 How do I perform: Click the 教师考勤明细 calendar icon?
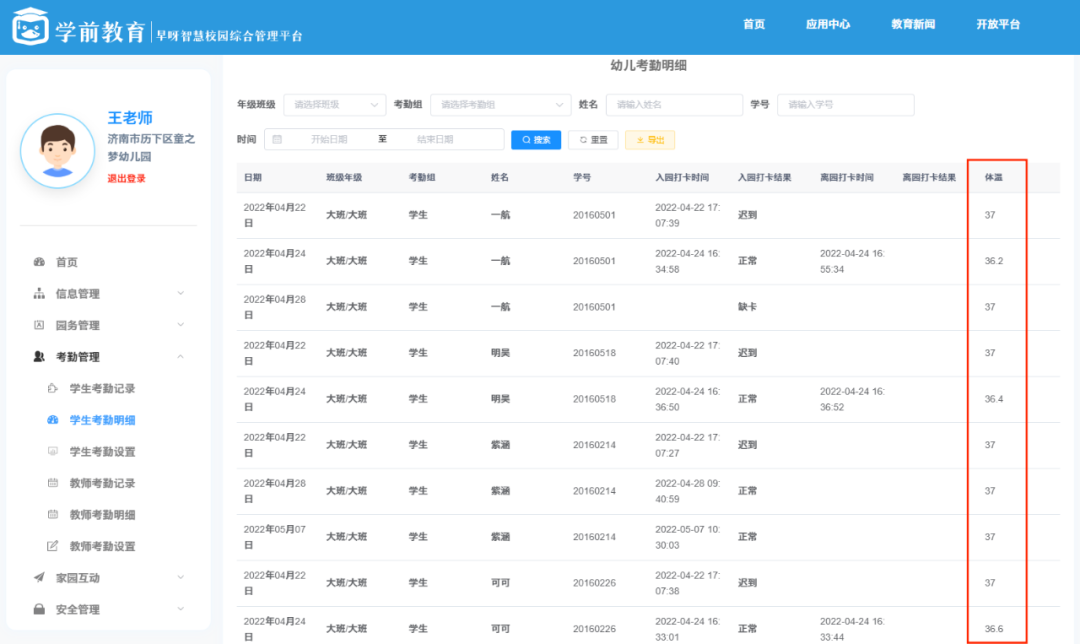tap(52, 515)
